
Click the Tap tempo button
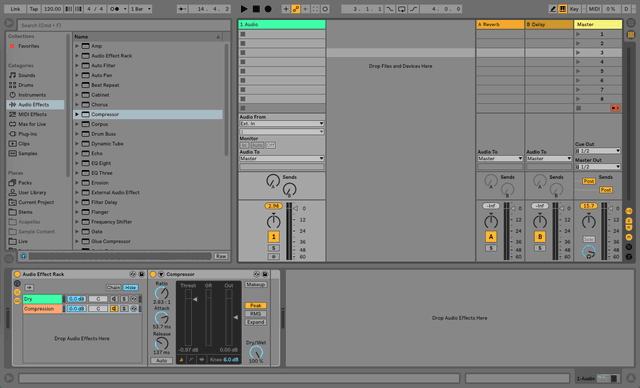point(34,9)
